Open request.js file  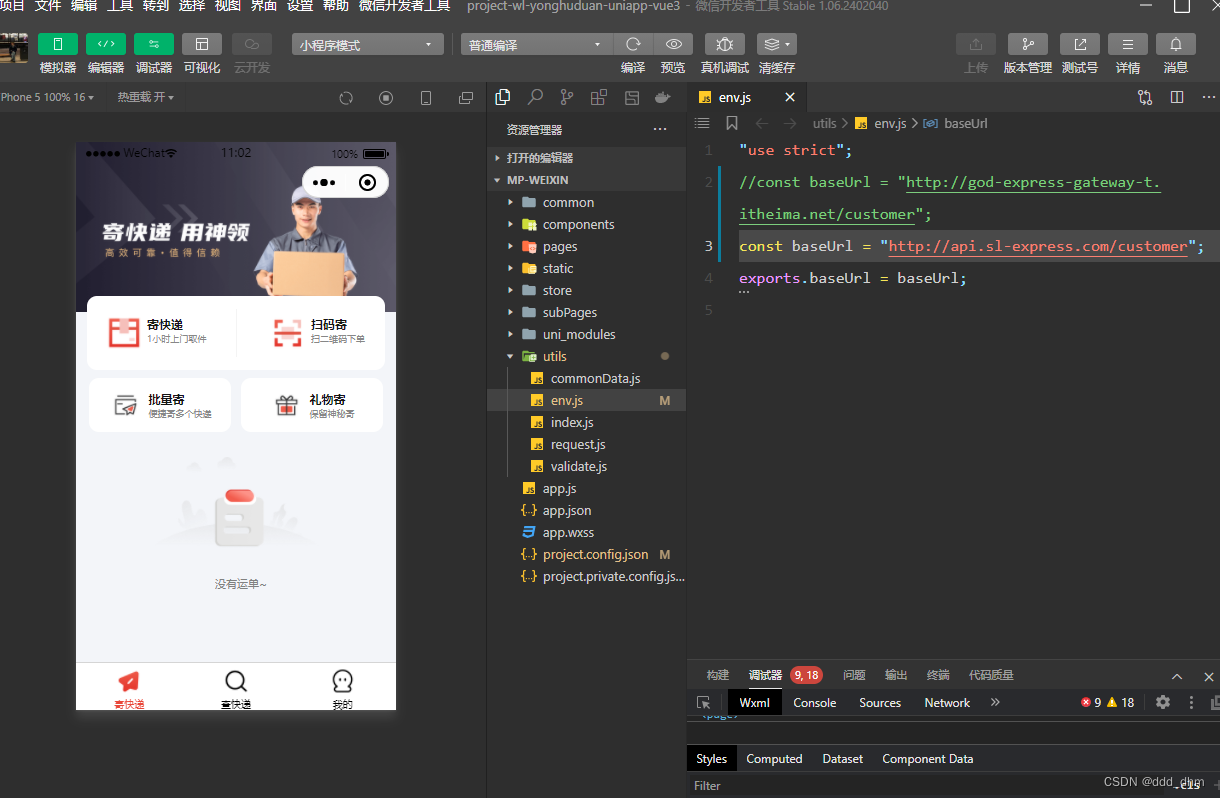(586, 444)
